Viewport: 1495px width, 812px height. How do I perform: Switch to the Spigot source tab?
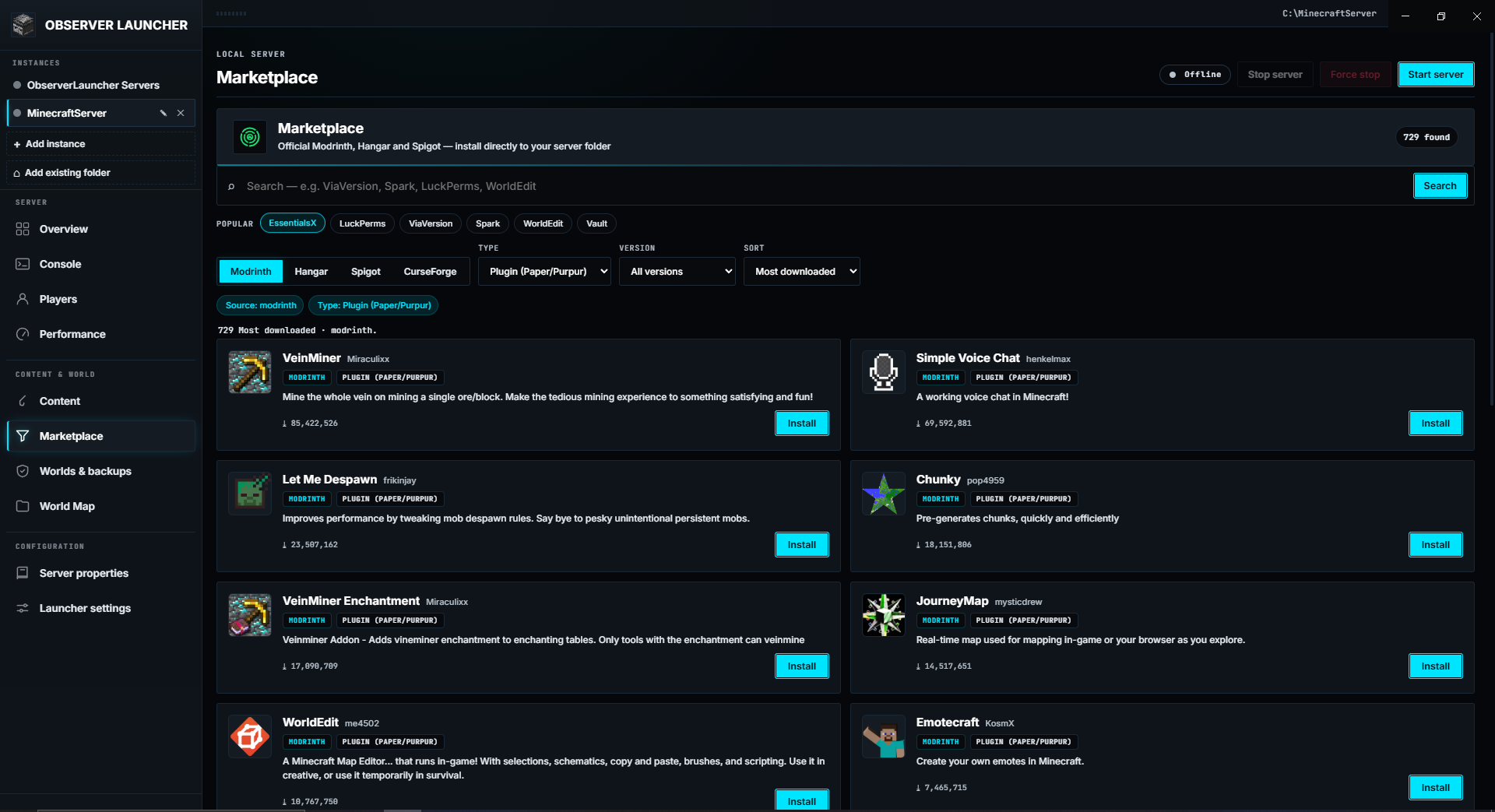click(366, 272)
